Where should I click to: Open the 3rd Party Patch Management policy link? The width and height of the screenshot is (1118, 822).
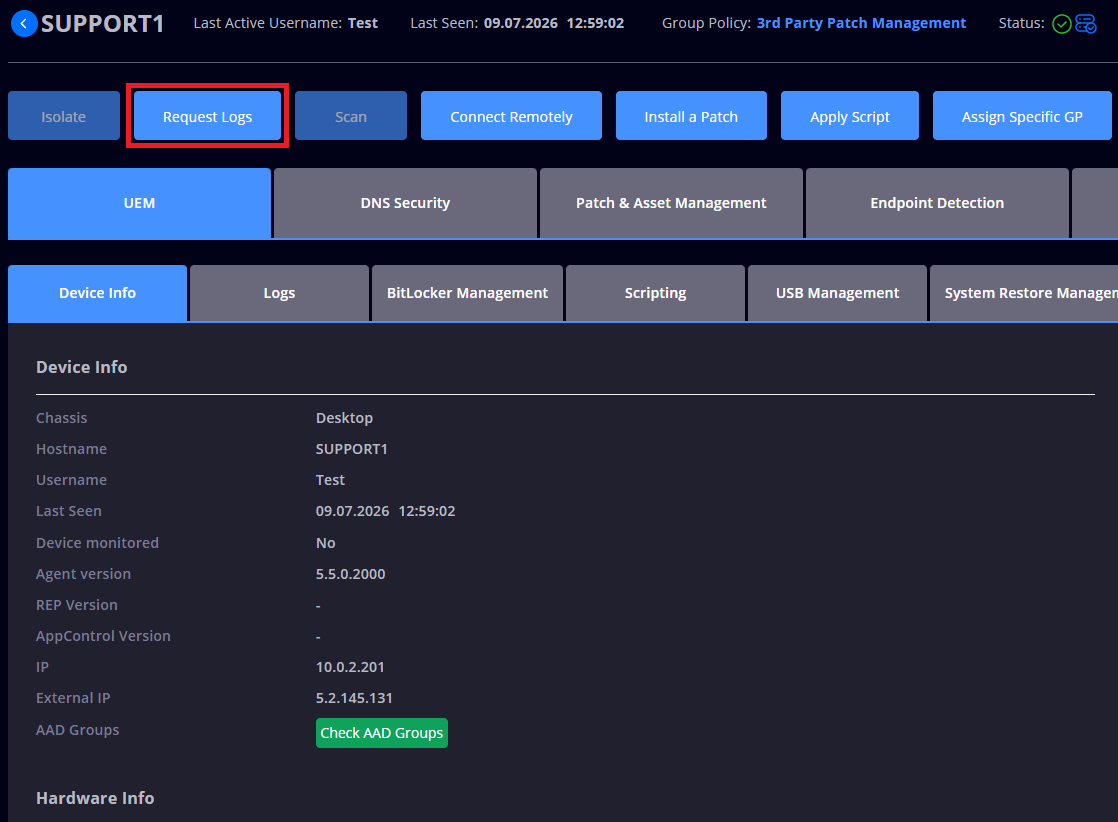[861, 23]
